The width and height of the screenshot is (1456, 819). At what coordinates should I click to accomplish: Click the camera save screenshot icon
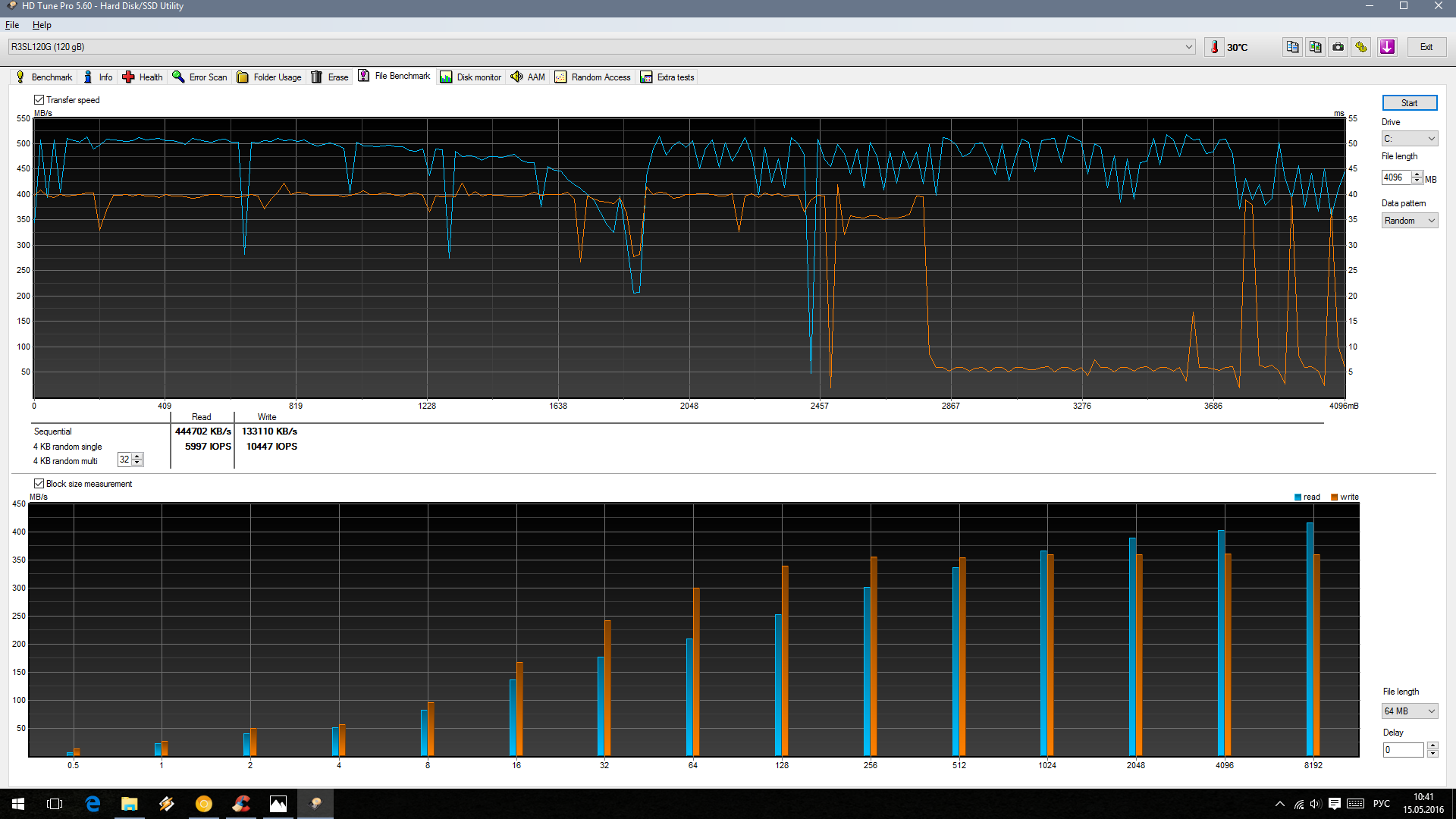[1338, 47]
